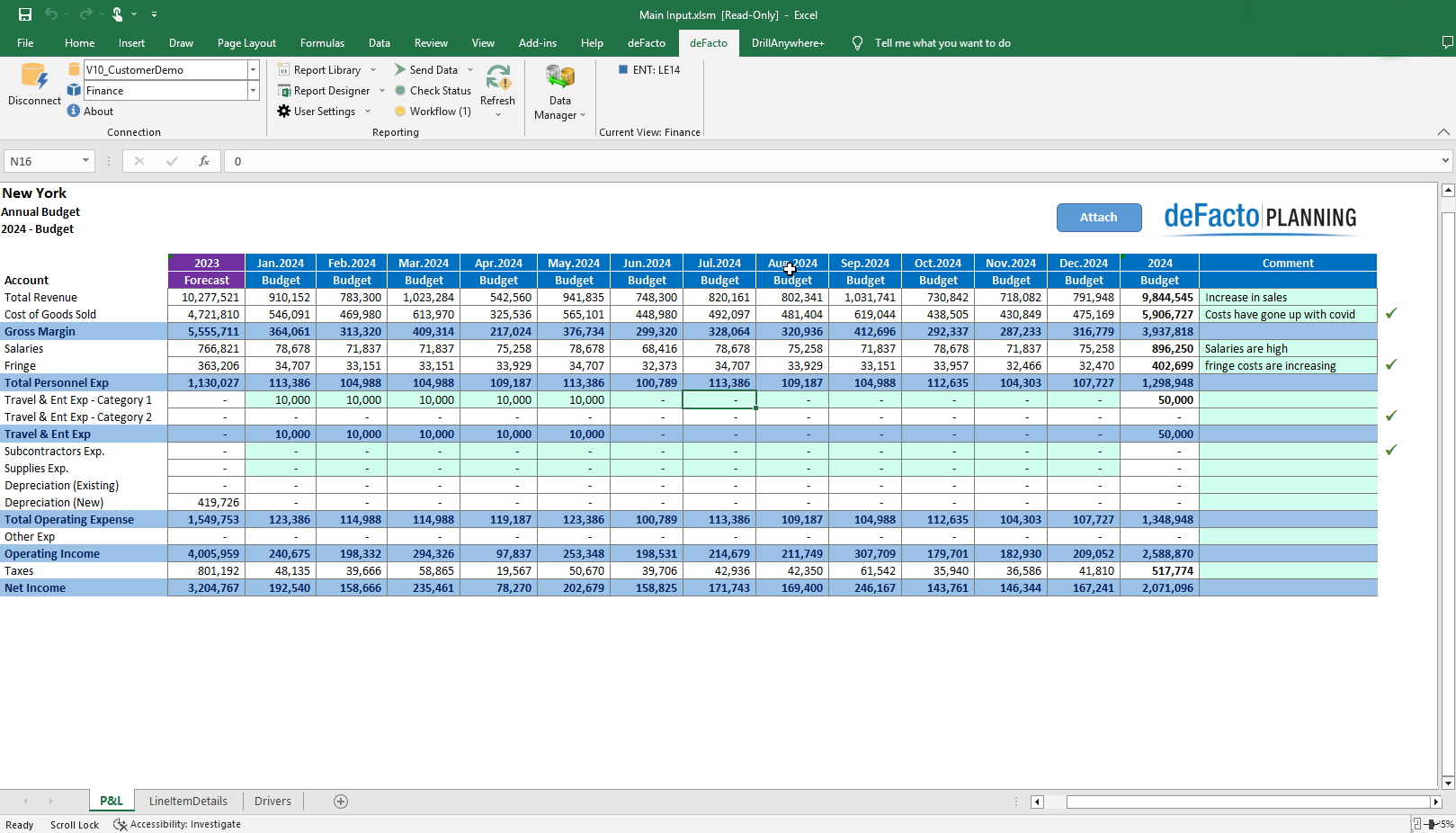Open the Data Manager icon
The height and width of the screenshot is (833, 1456).
tap(559, 78)
